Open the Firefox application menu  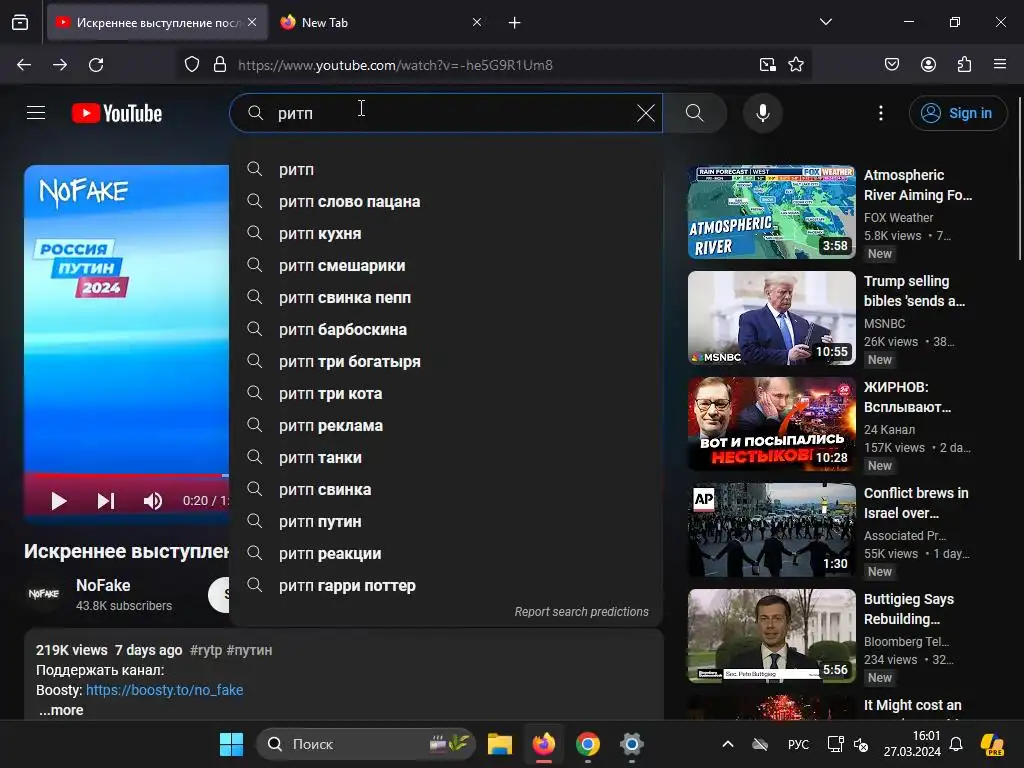click(x=1000, y=65)
